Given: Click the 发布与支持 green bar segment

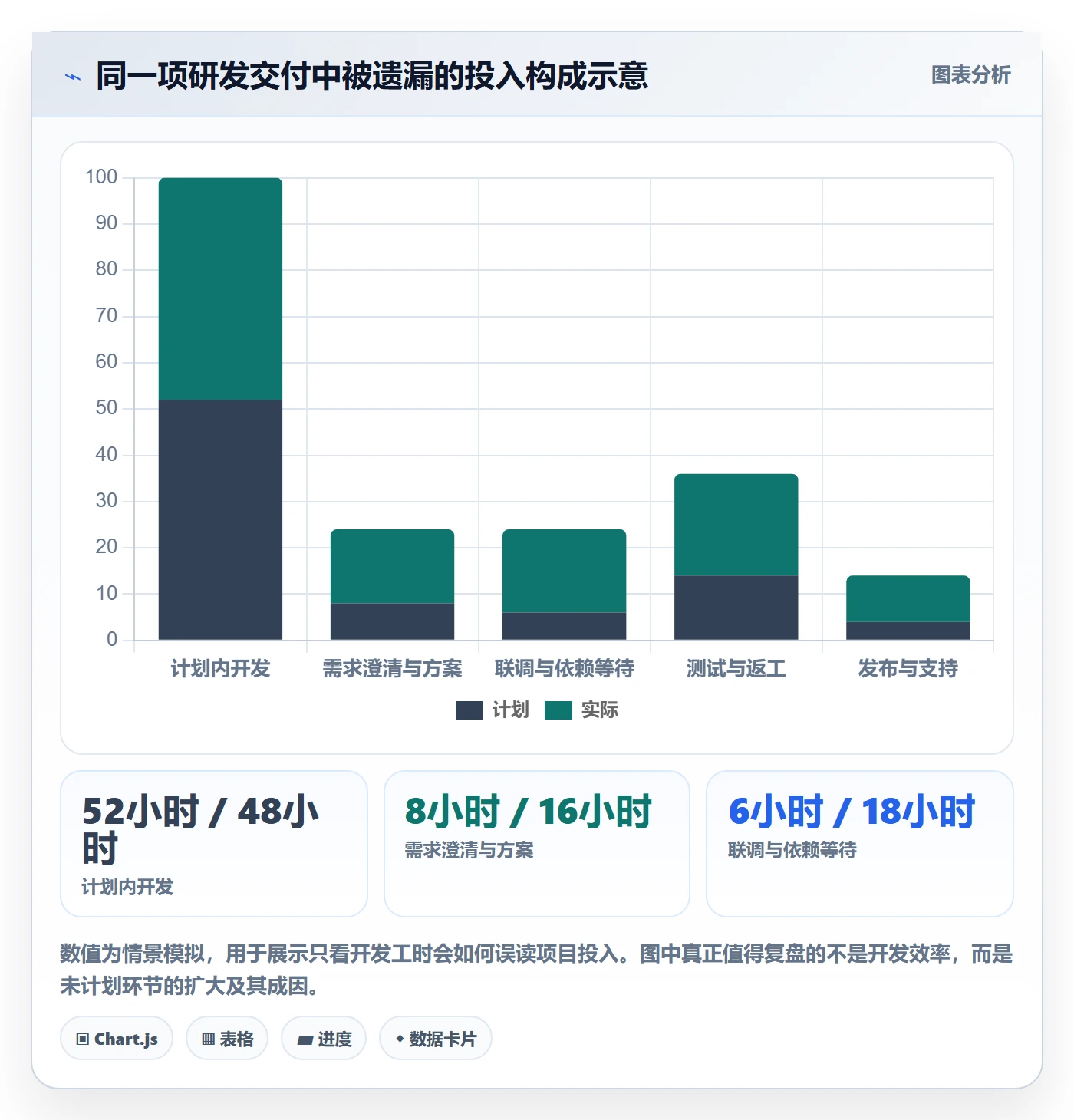Looking at the screenshot, I should pos(908,598).
